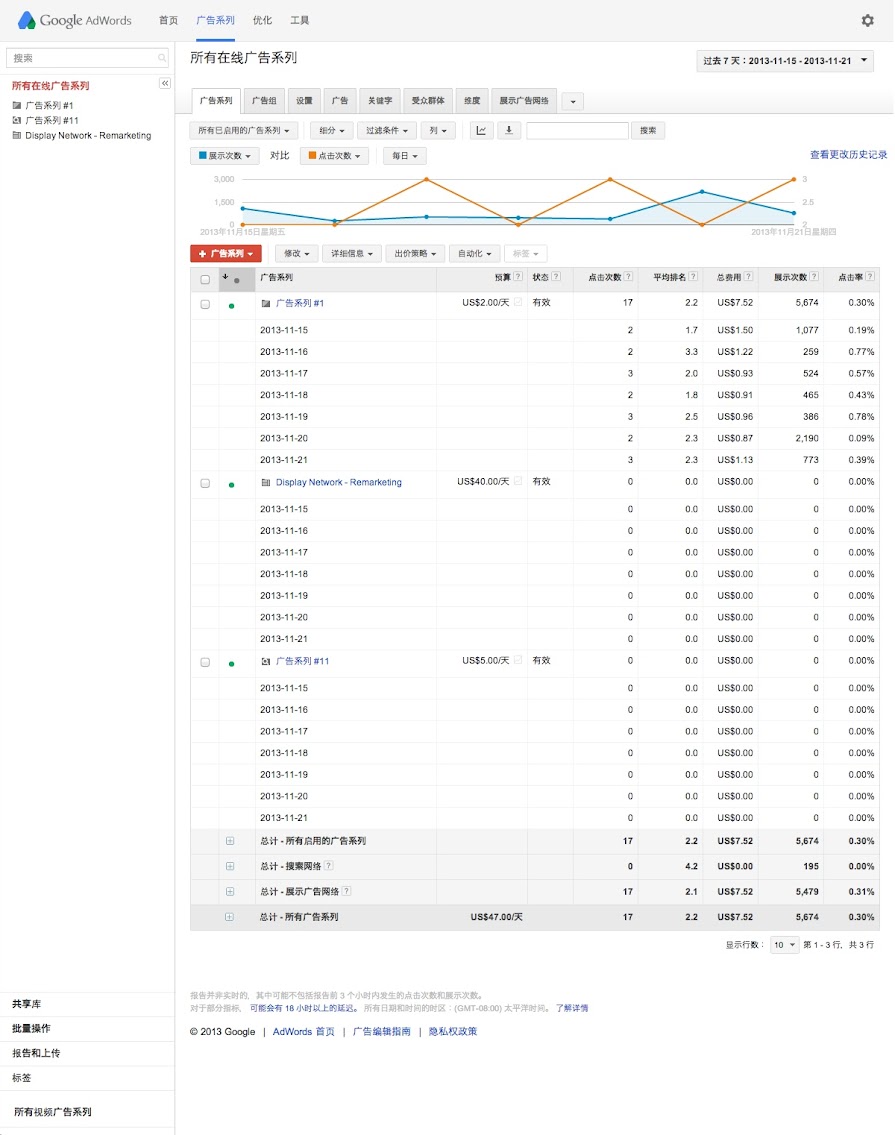Click the status sort column header icon
The width and height of the screenshot is (895, 1135).
236,279
